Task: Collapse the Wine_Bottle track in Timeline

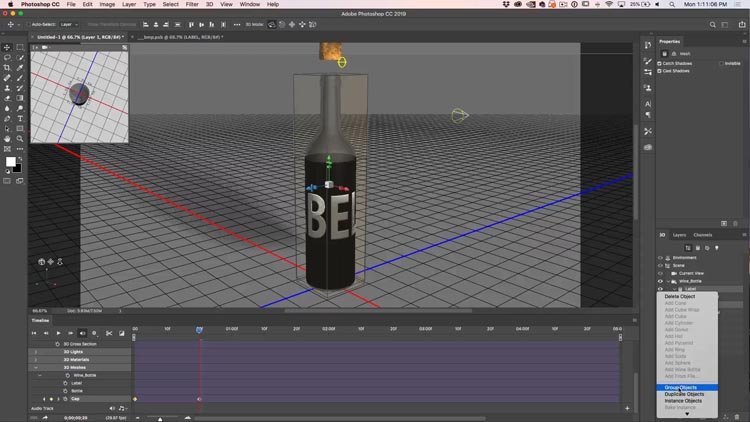Action: tap(40, 375)
